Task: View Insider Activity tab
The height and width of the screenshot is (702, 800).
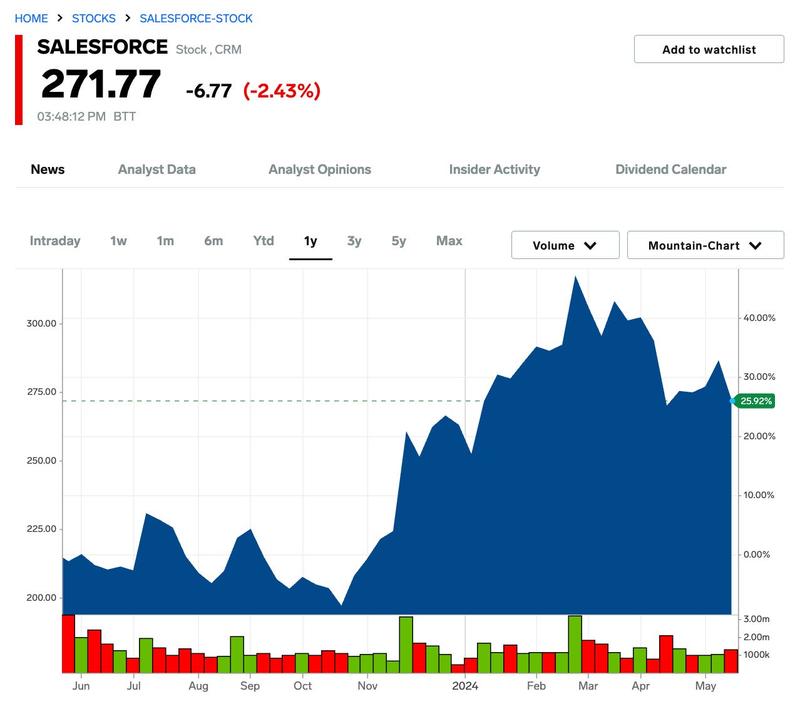Action: (494, 169)
